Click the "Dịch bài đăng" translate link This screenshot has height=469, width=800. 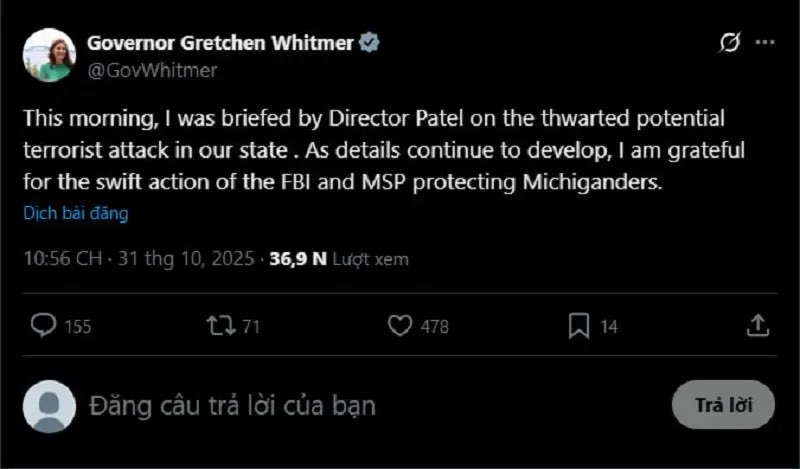(76, 213)
